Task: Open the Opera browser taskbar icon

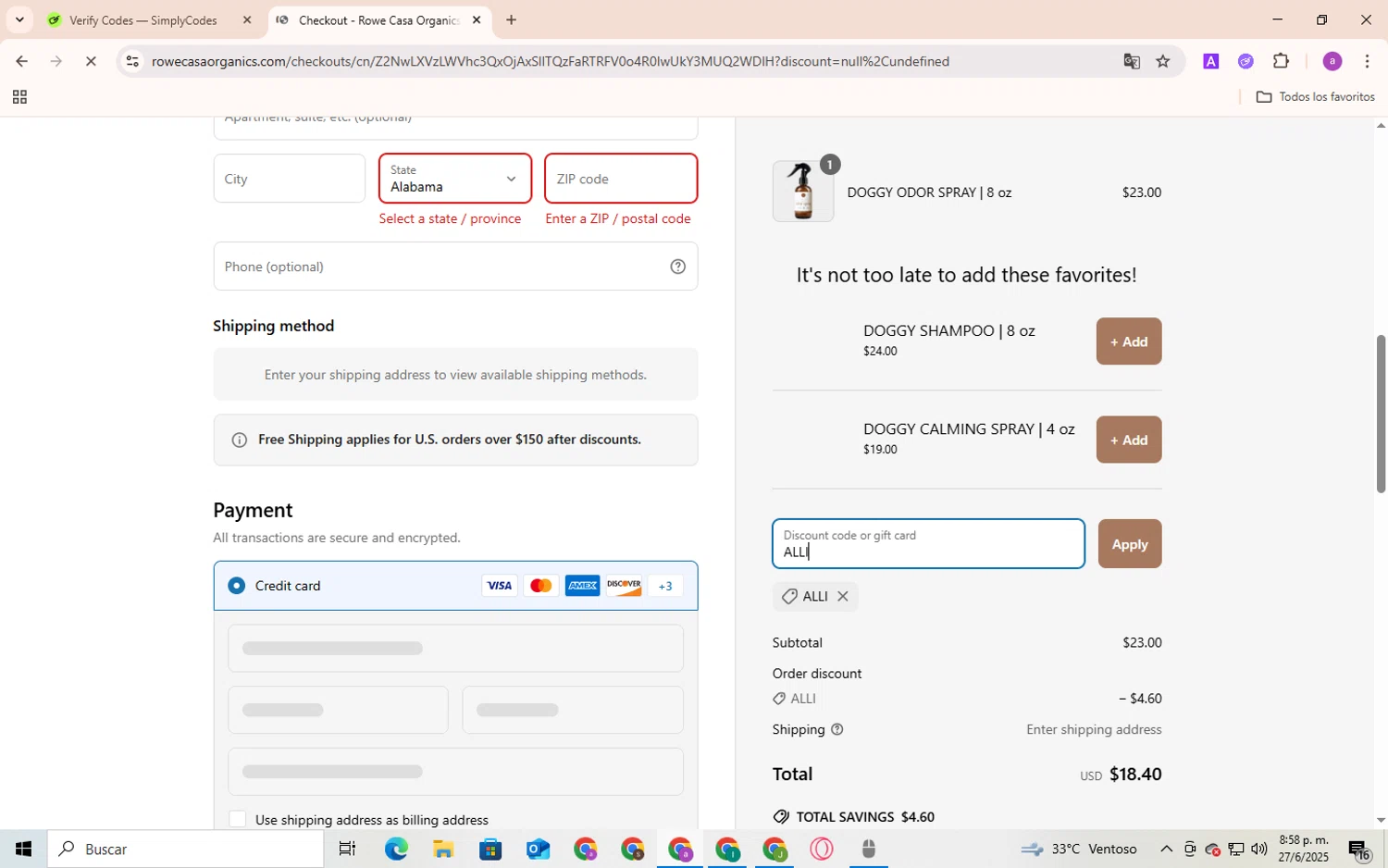Action: pos(822,849)
